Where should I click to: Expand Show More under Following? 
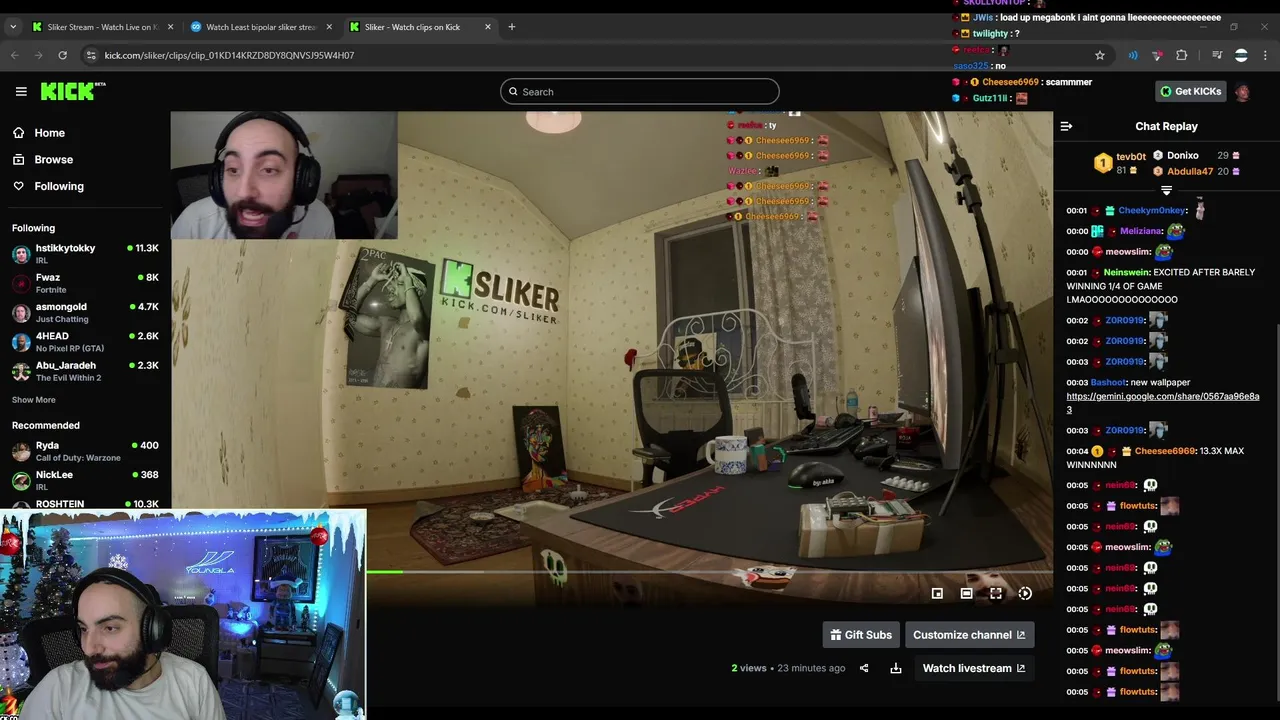(x=34, y=400)
